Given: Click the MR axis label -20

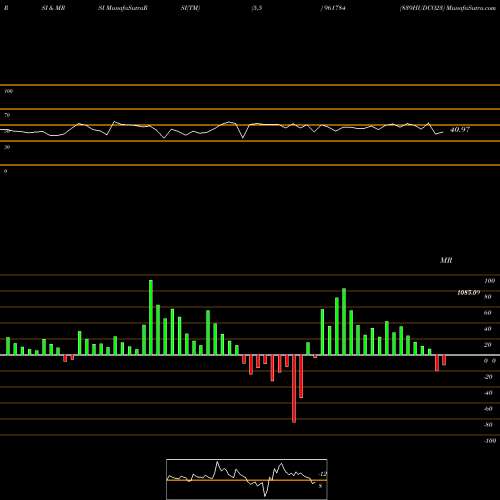Looking at the screenshot, I should coord(488,377).
